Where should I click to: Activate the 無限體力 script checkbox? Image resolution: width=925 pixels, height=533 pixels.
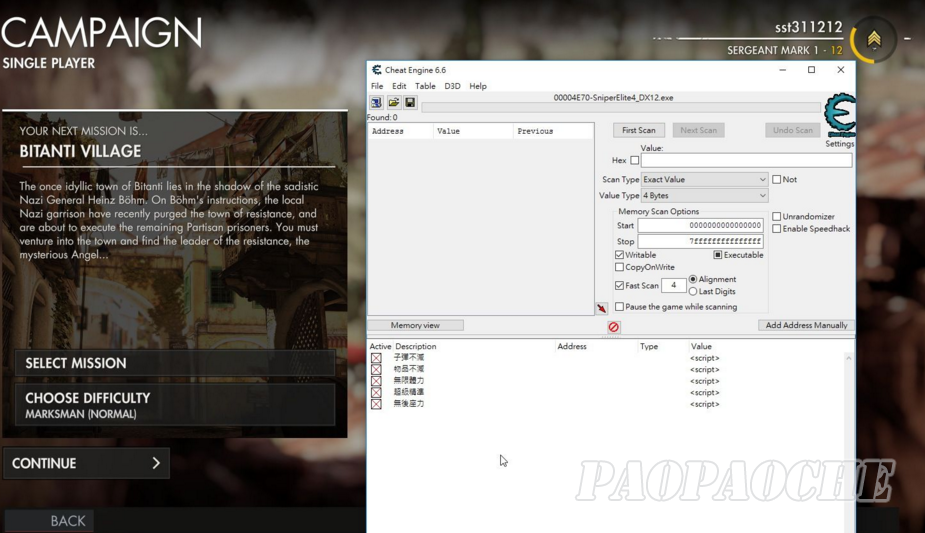[x=376, y=381]
